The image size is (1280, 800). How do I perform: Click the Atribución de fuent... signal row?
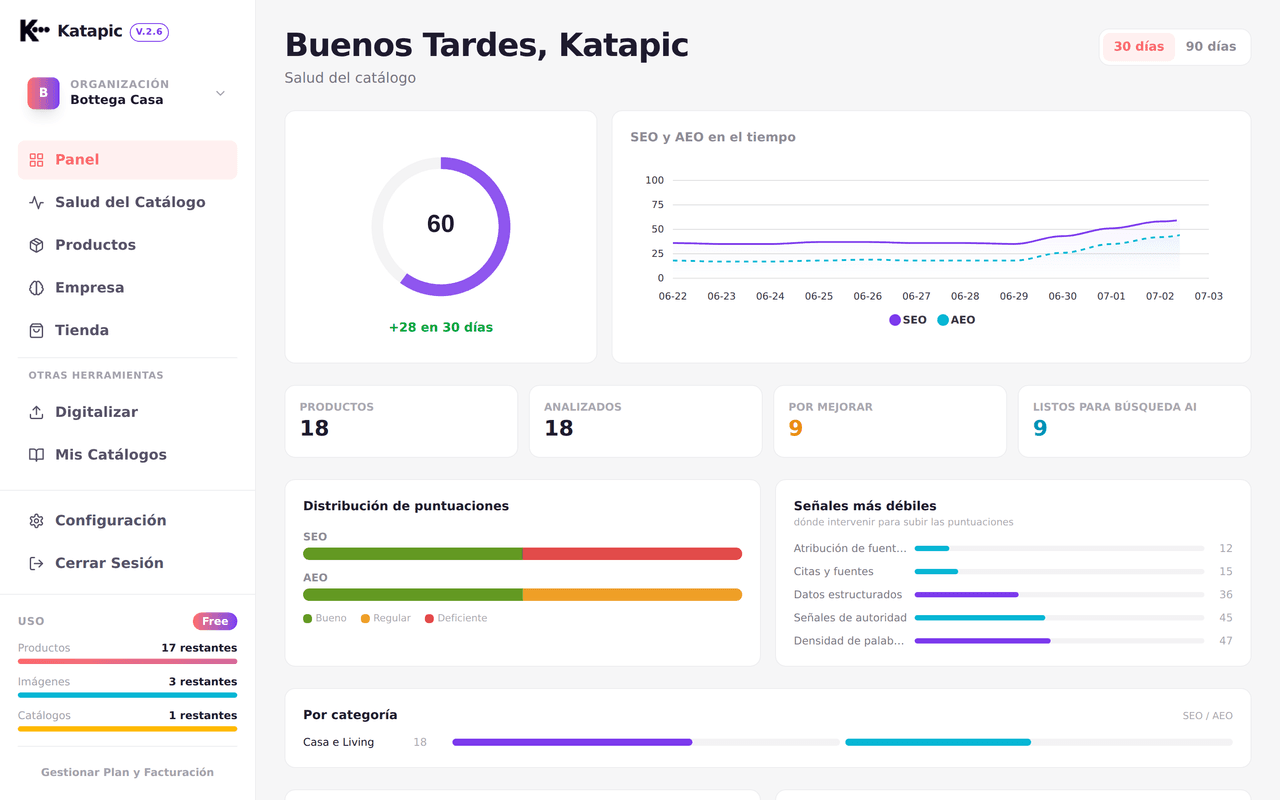(x=1013, y=548)
